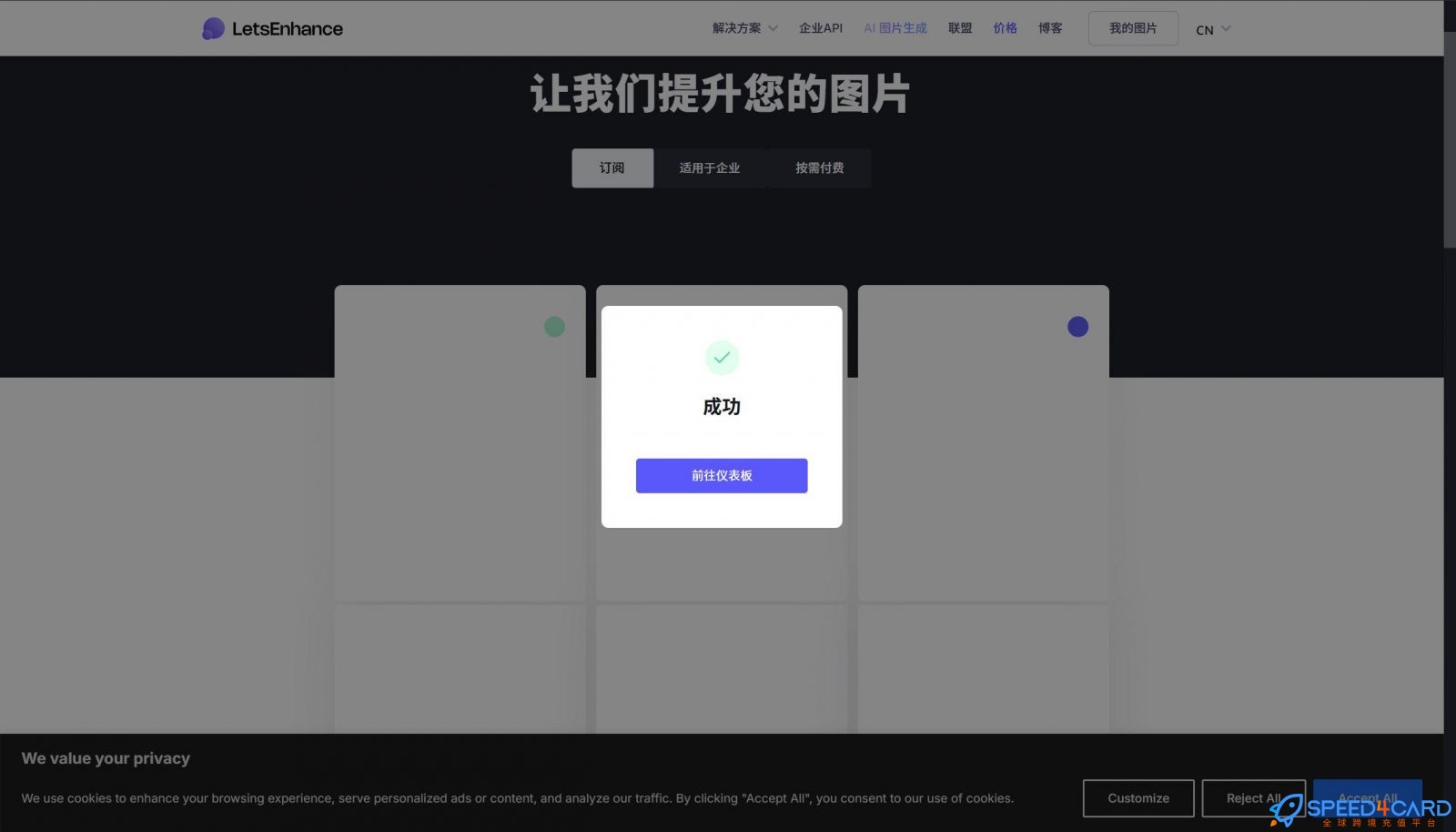Viewport: 1456px width, 832px height.
Task: Switch to the 按需付费 tab
Action: pos(819,168)
